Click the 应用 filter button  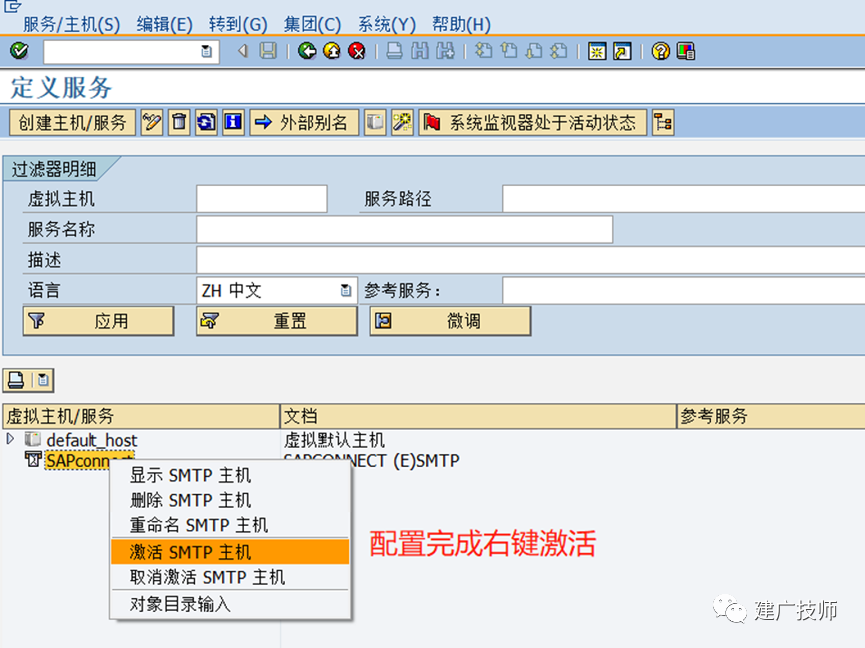pyautogui.click(x=98, y=320)
